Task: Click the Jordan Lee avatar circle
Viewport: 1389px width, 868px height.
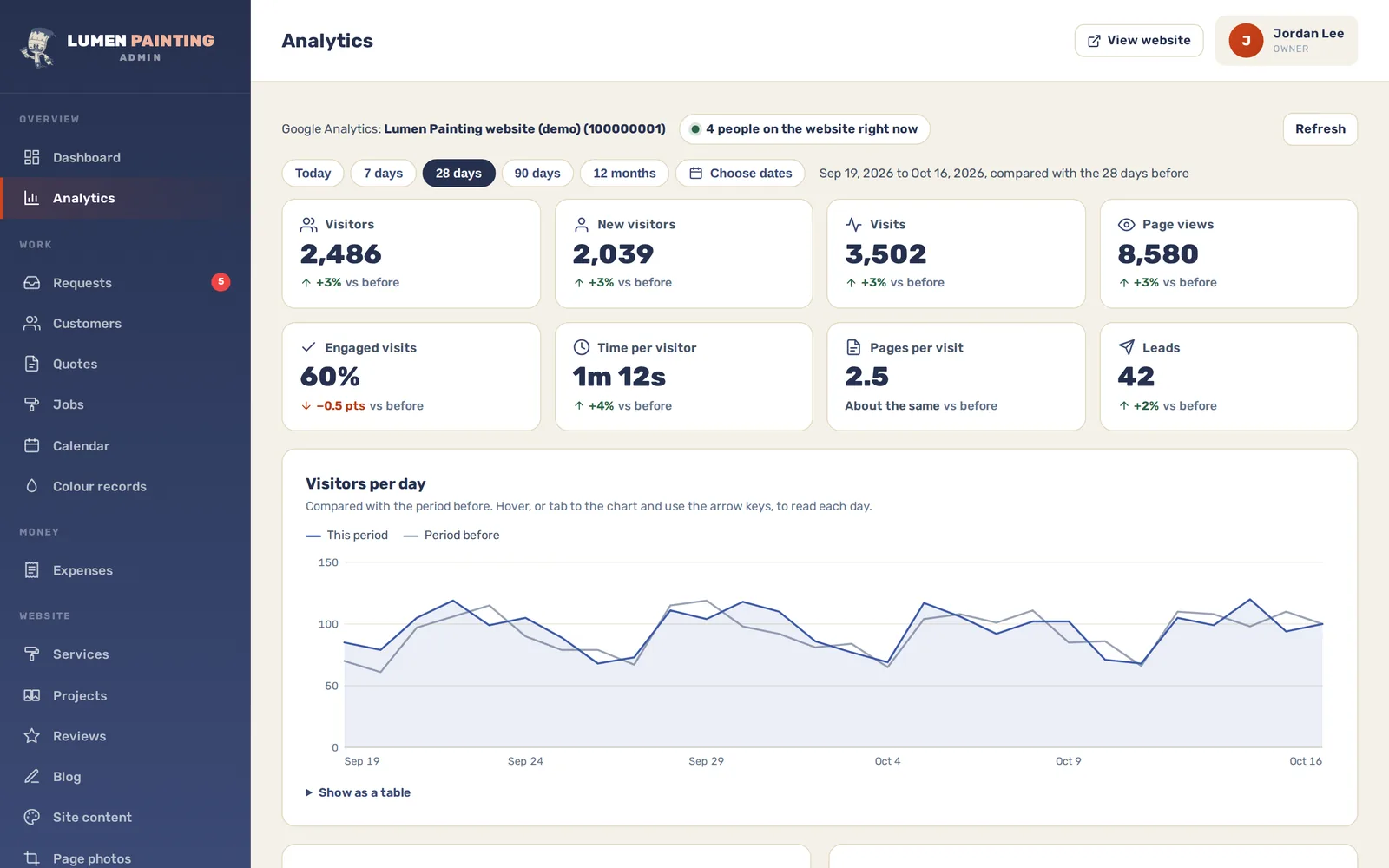Action: [x=1246, y=41]
